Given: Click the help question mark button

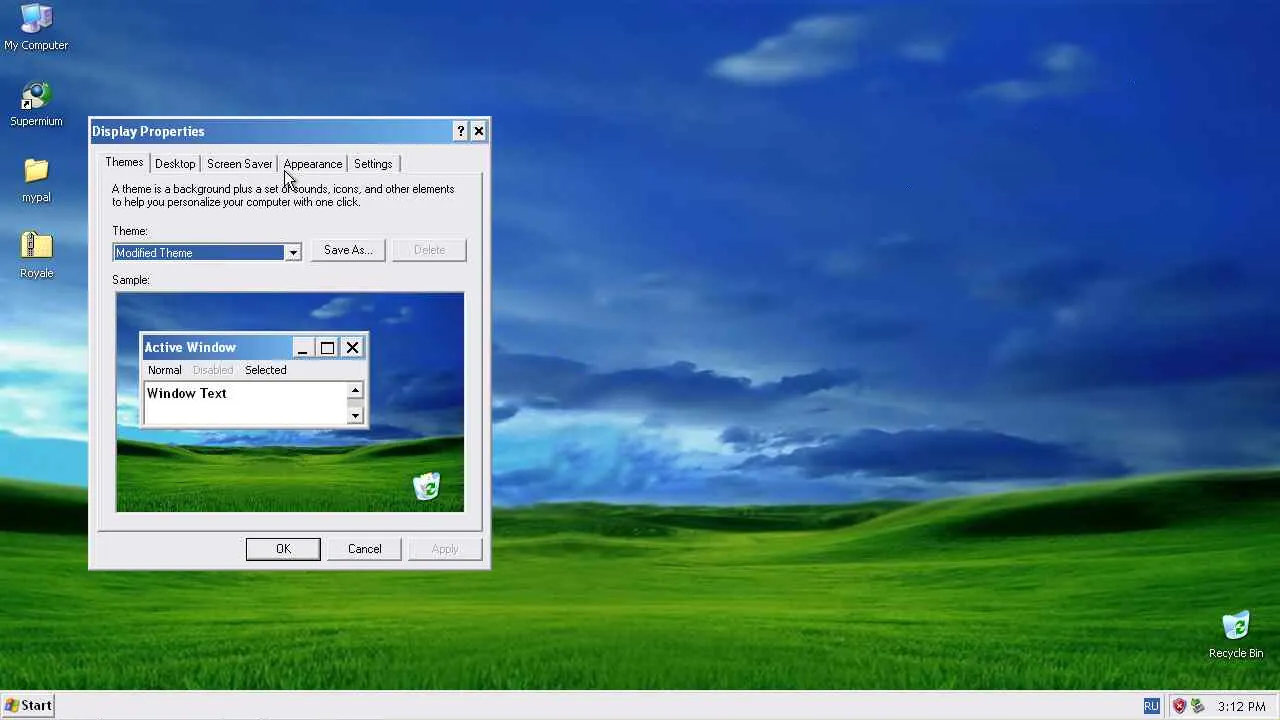Looking at the screenshot, I should (460, 131).
